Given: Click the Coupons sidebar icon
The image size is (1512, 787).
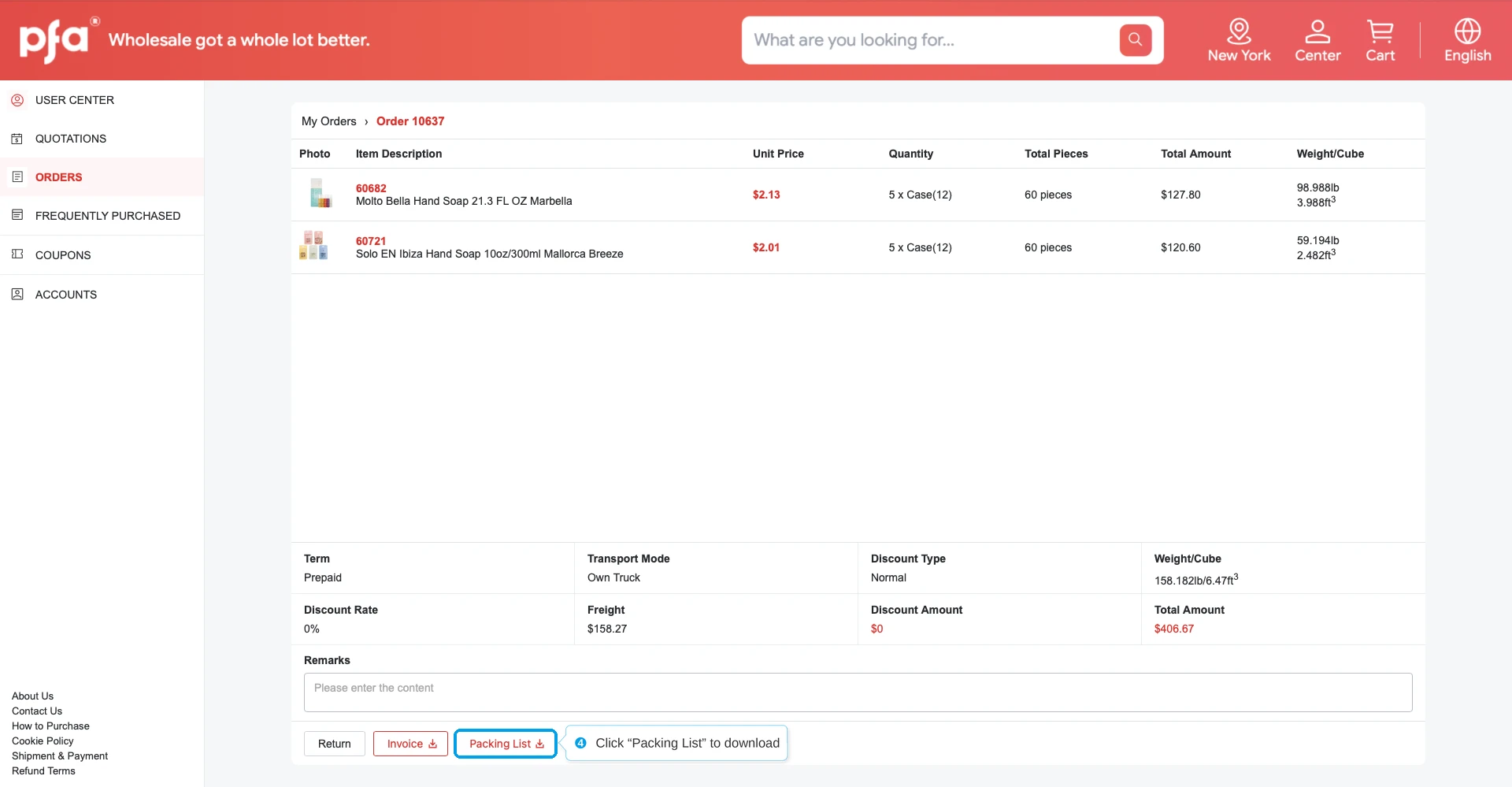Looking at the screenshot, I should 17,254.
